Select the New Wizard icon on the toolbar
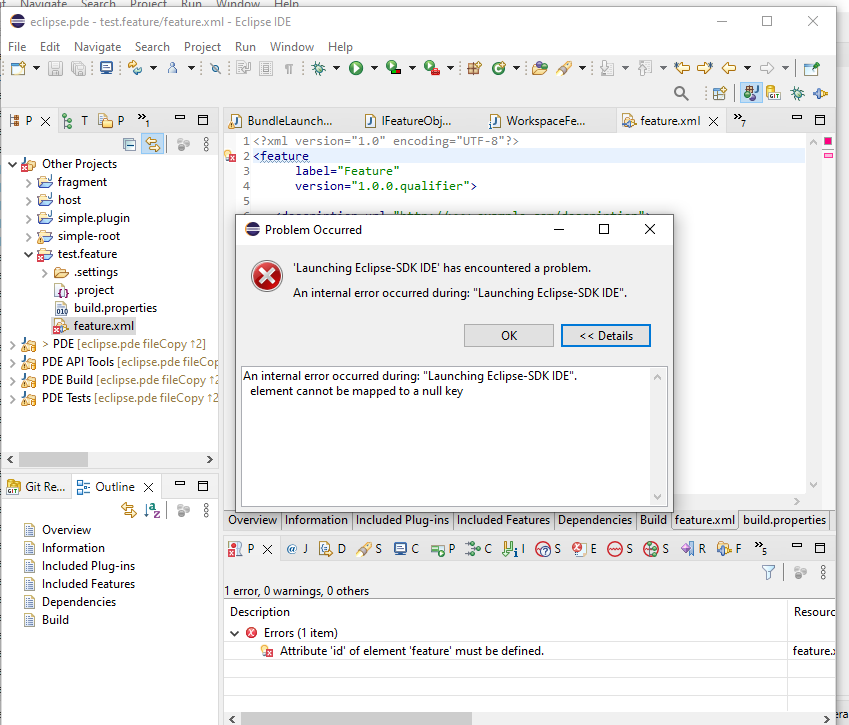This screenshot has height=725, width=849. click(x=17, y=68)
